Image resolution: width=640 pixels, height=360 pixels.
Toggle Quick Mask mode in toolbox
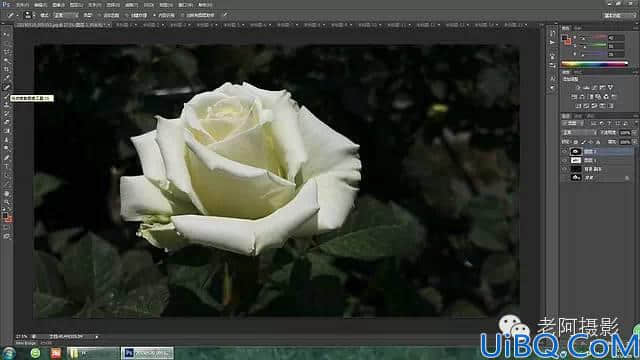[x=6, y=228]
